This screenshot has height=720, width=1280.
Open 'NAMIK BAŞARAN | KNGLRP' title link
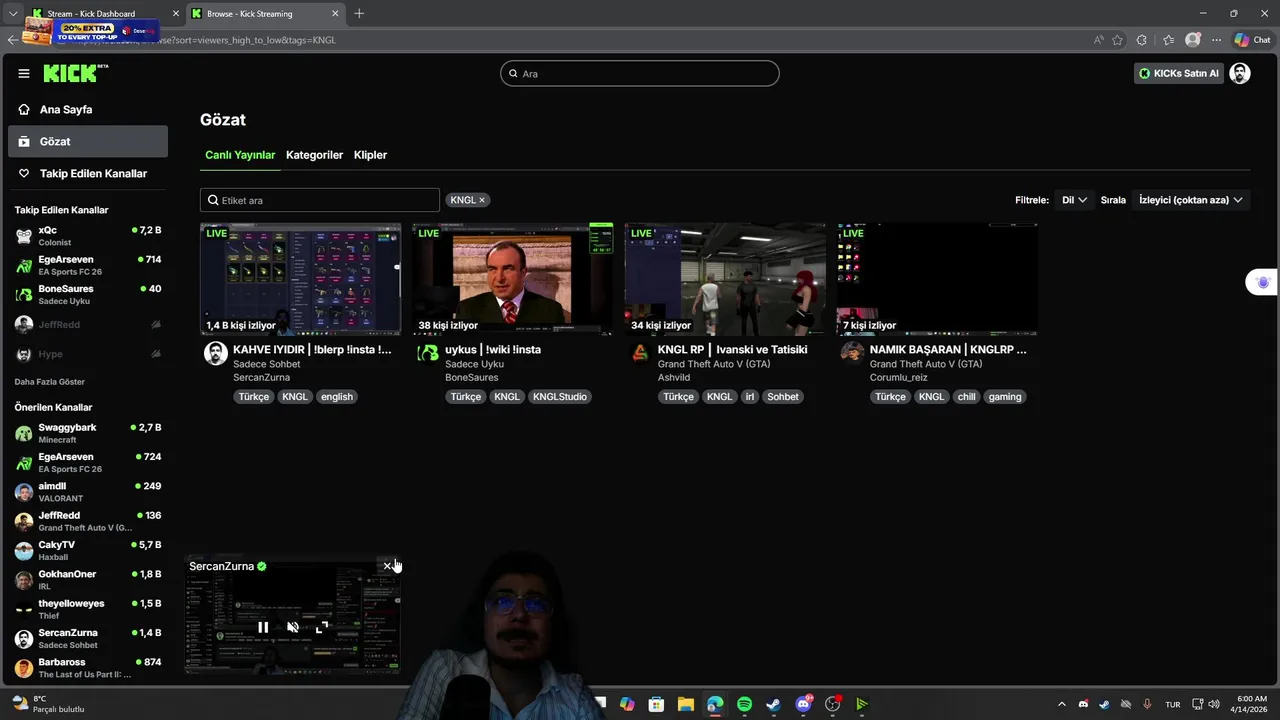[x=948, y=350]
